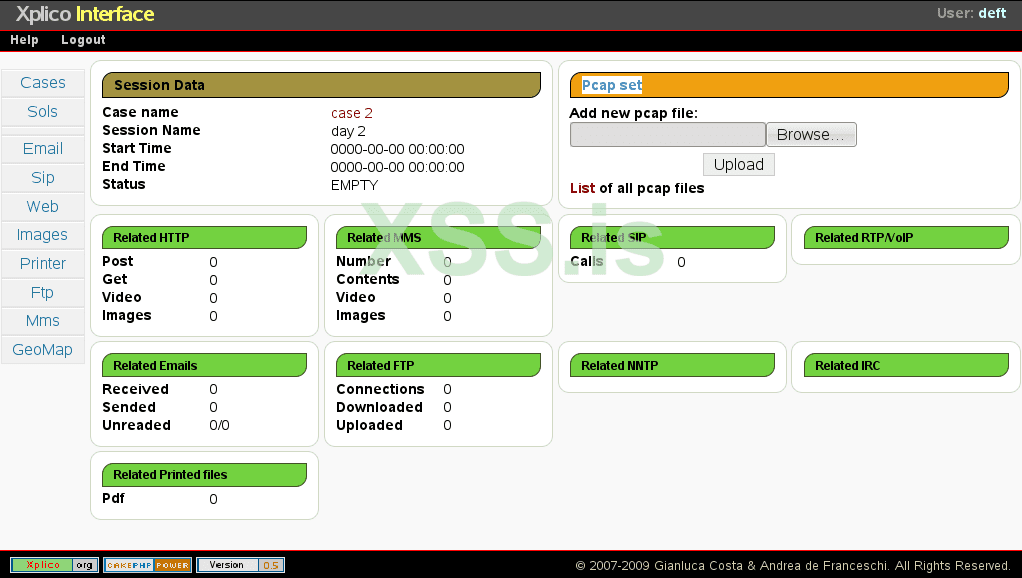
Task: Open the Cases section in the sidebar
Action: [x=42, y=82]
